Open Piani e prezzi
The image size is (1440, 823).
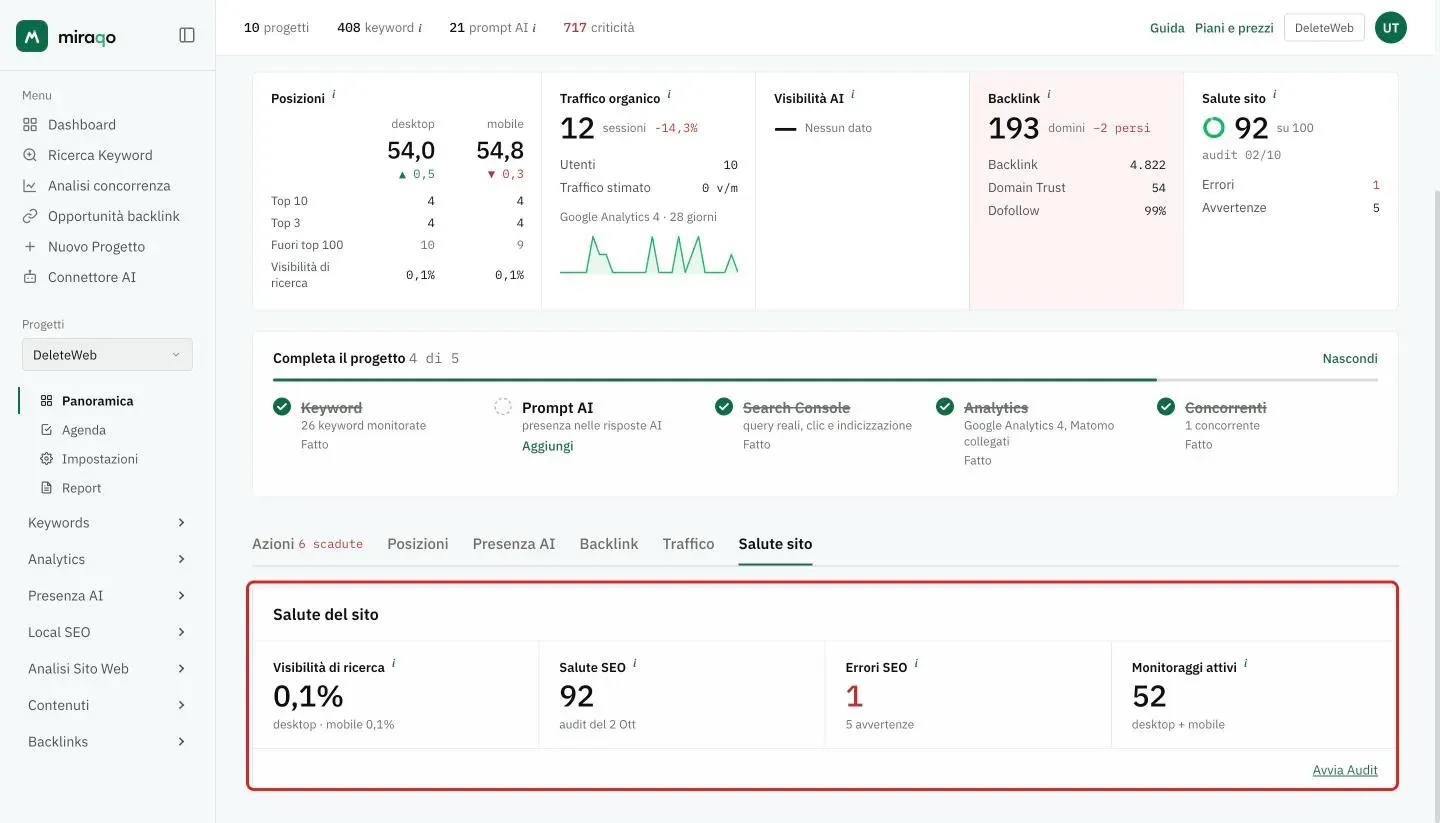pos(1234,28)
